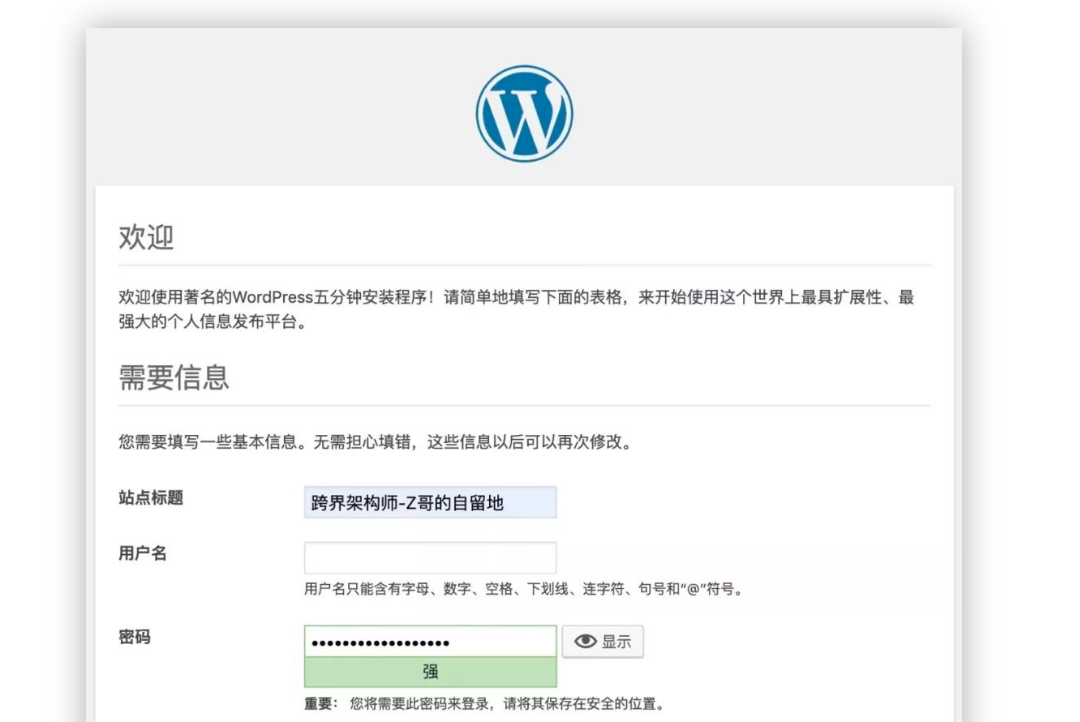Click the 需要信息 heading
Screen dimensions: 1080x722
click(174, 378)
